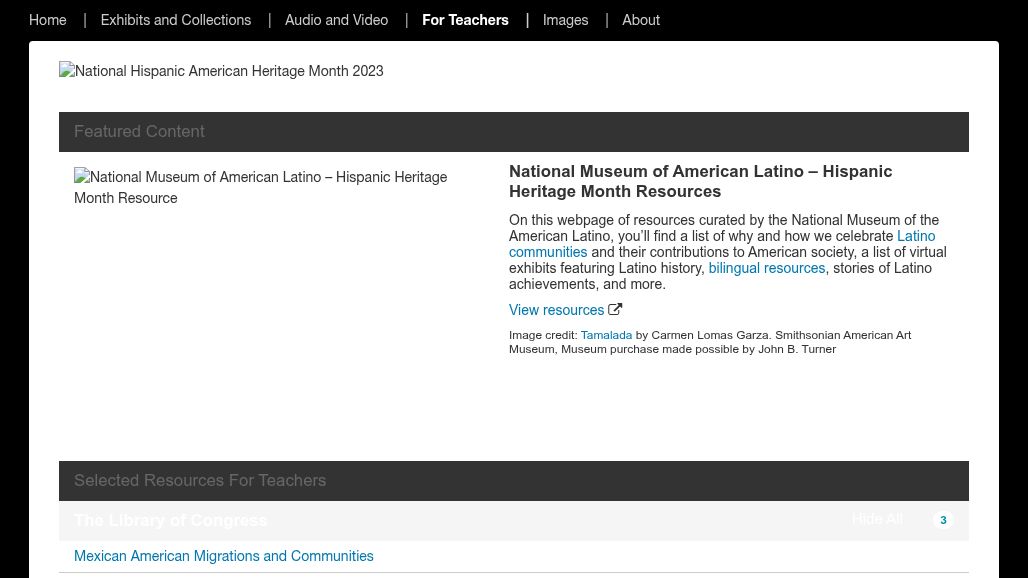Click the Hispanic Heritage Month Resources heading
The width and height of the screenshot is (1028, 578).
(700, 181)
